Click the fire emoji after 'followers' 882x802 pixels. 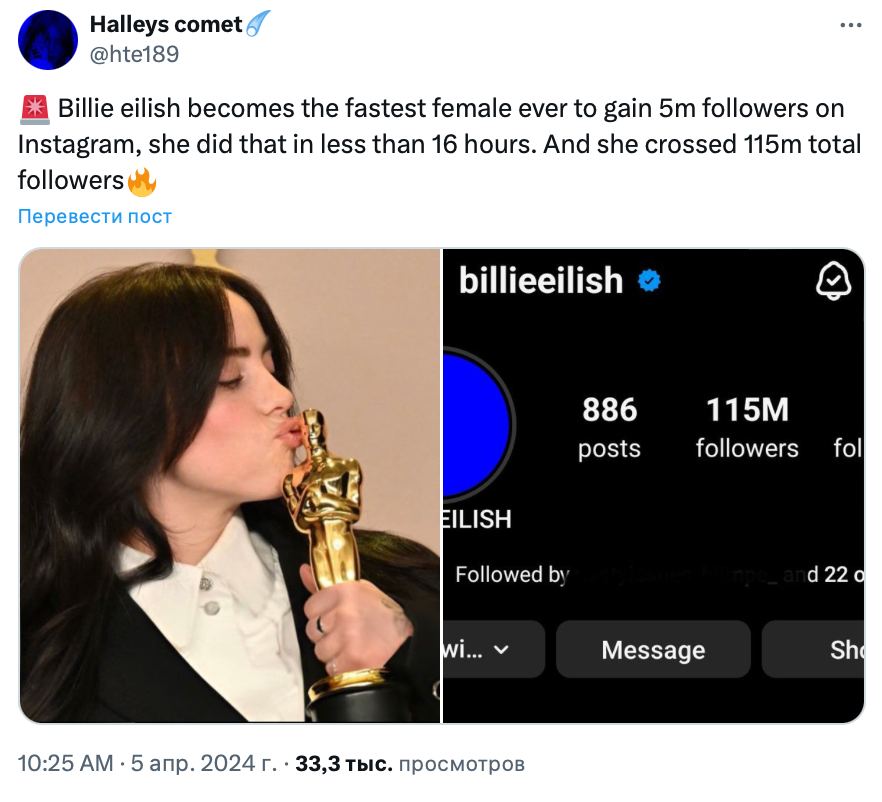143,181
